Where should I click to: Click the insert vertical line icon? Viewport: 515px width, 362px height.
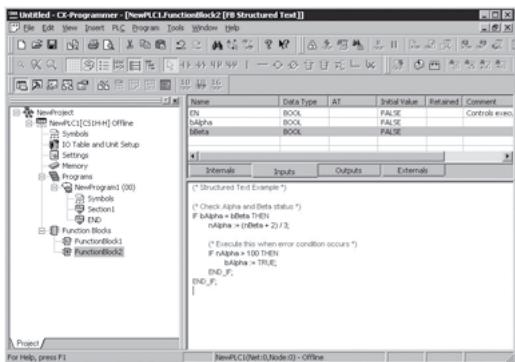pyautogui.click(x=247, y=65)
